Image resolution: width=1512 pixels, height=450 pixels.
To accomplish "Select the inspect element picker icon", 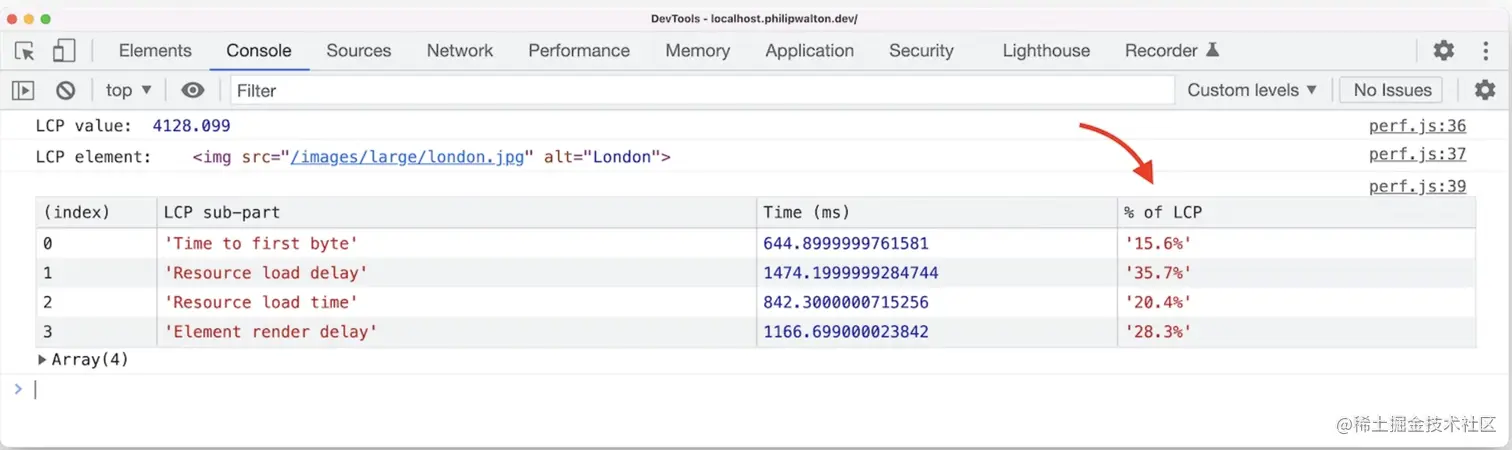I will [25, 51].
